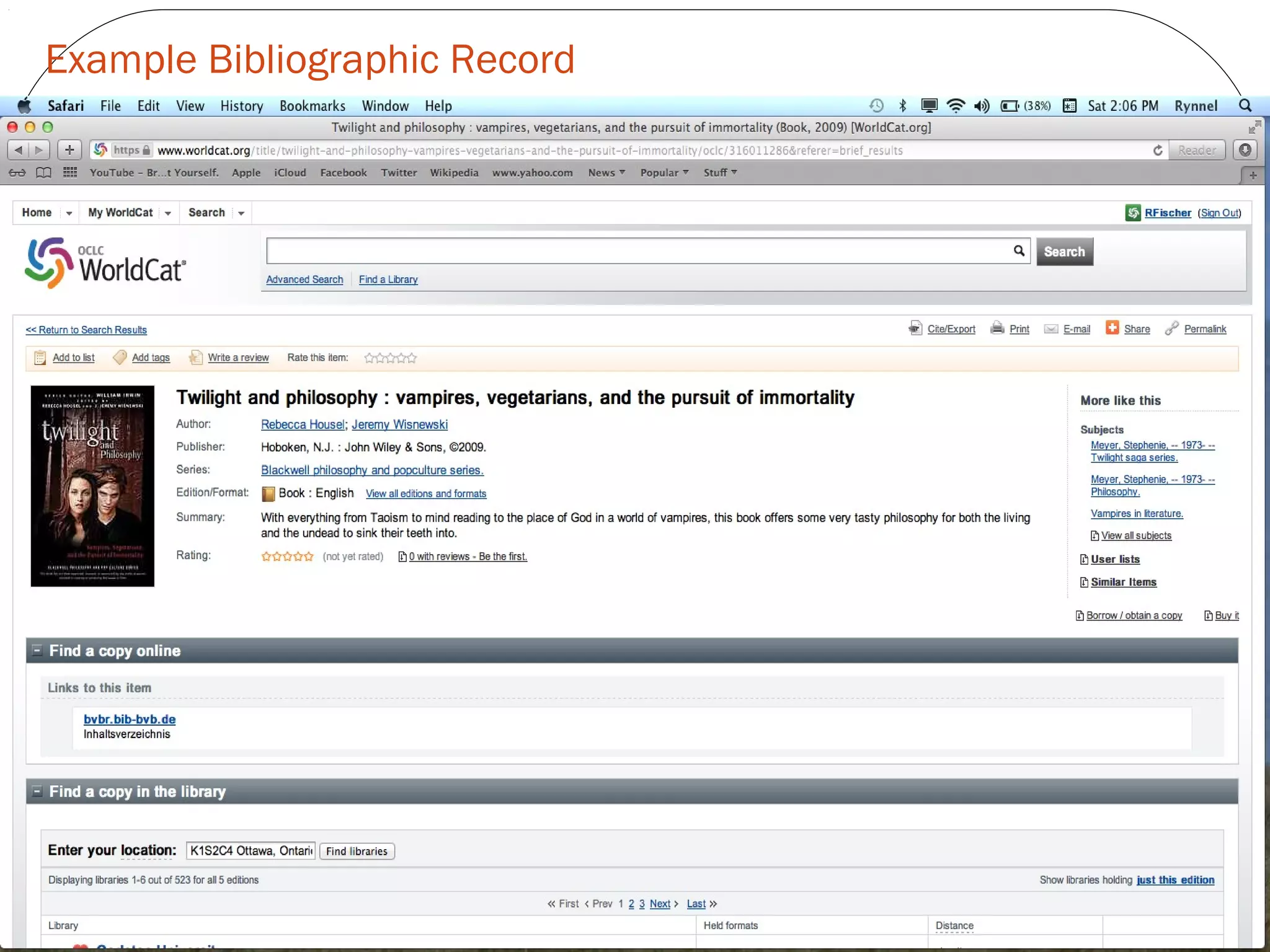Reload page with refresh icon
The height and width of the screenshot is (952, 1270).
1157,151
